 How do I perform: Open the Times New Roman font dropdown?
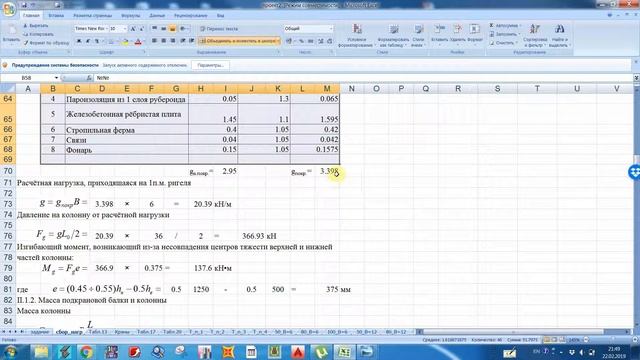pyautogui.click(x=107, y=29)
